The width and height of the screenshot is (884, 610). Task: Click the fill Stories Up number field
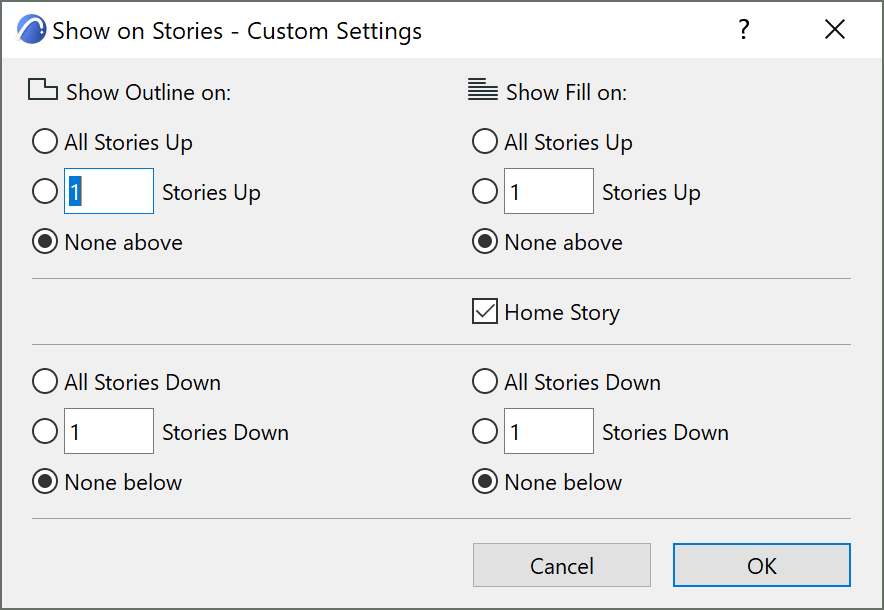tap(549, 191)
